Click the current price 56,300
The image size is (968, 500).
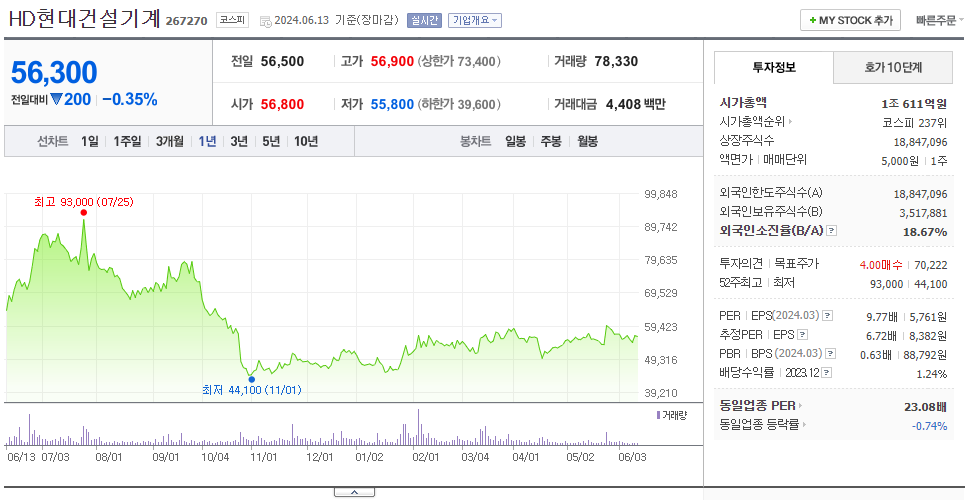tap(54, 73)
